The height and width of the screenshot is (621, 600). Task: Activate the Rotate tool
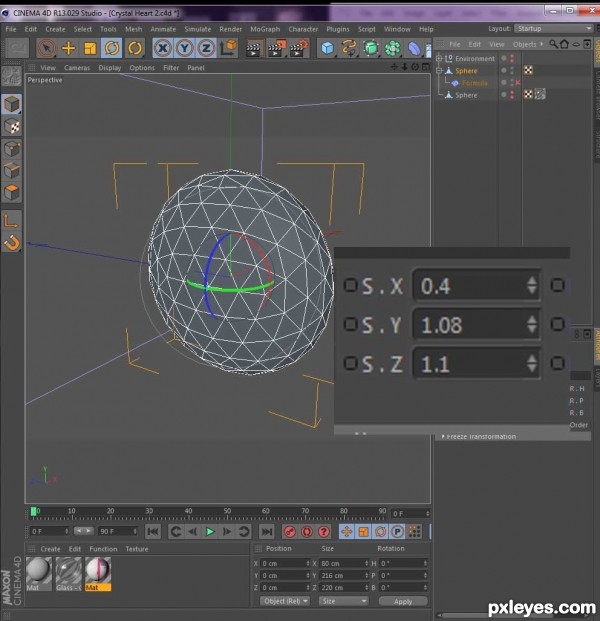[112, 48]
